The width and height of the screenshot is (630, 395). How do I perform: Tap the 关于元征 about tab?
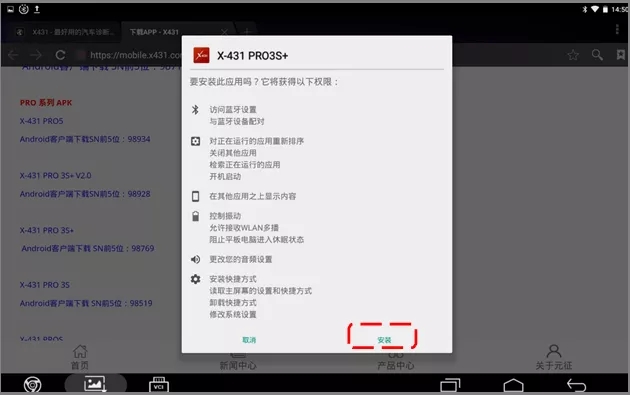554,357
